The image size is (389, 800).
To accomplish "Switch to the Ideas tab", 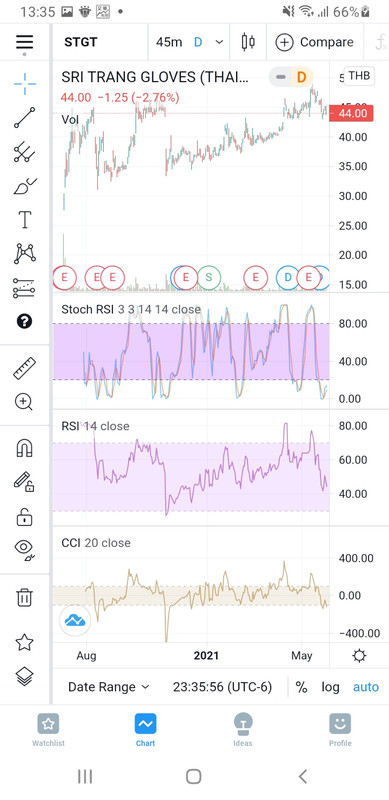I will 242,730.
